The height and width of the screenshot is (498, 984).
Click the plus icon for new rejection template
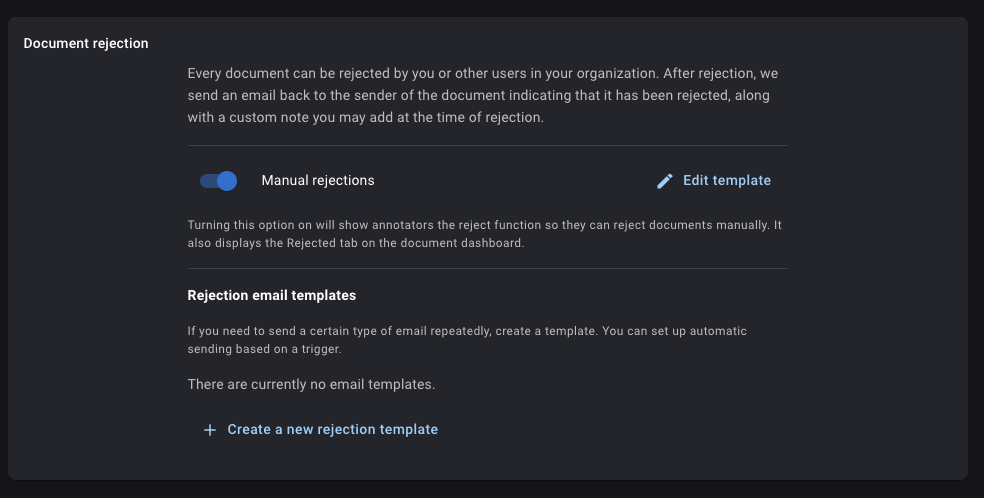pos(210,430)
